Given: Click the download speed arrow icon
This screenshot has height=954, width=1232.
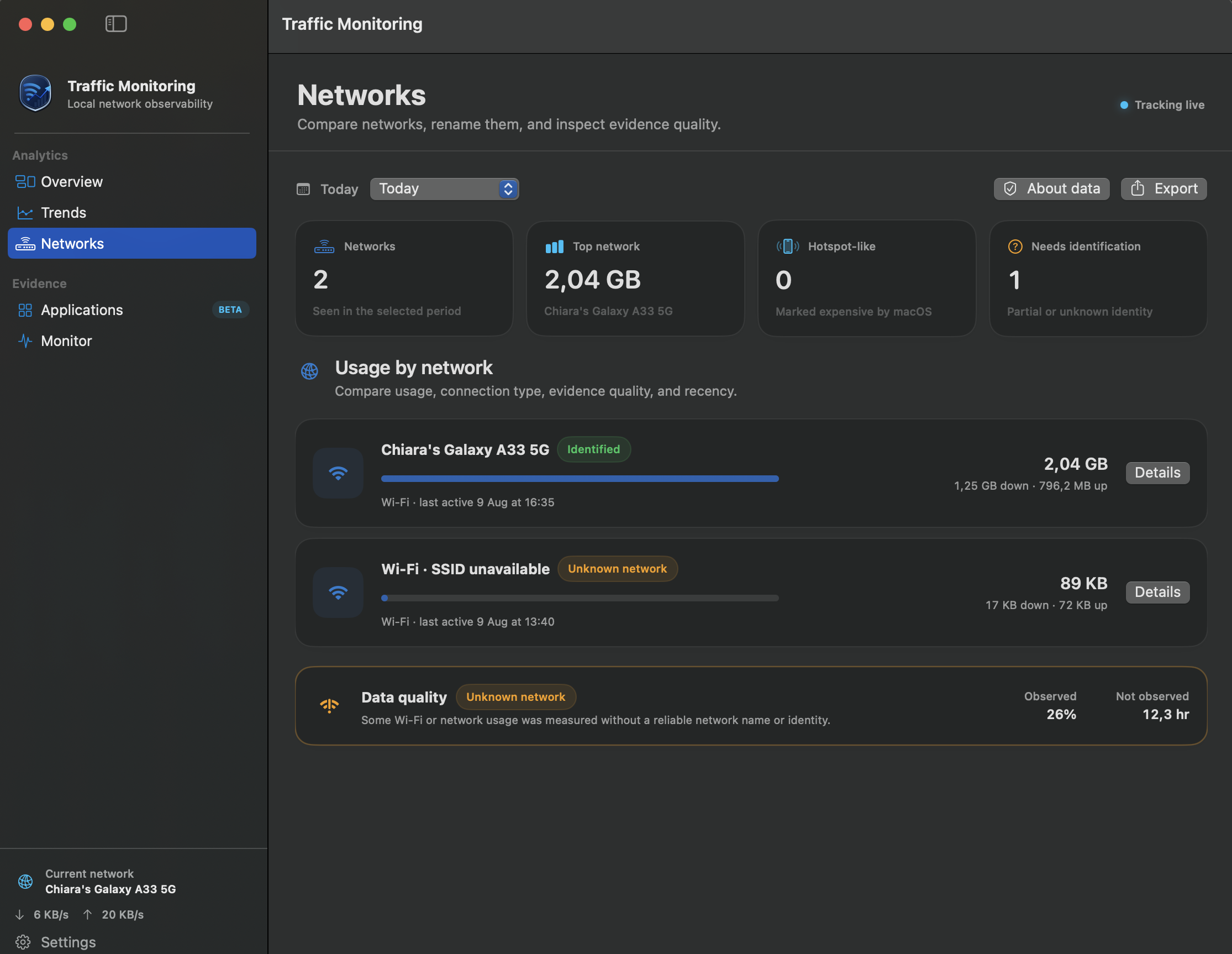Looking at the screenshot, I should coord(20,915).
